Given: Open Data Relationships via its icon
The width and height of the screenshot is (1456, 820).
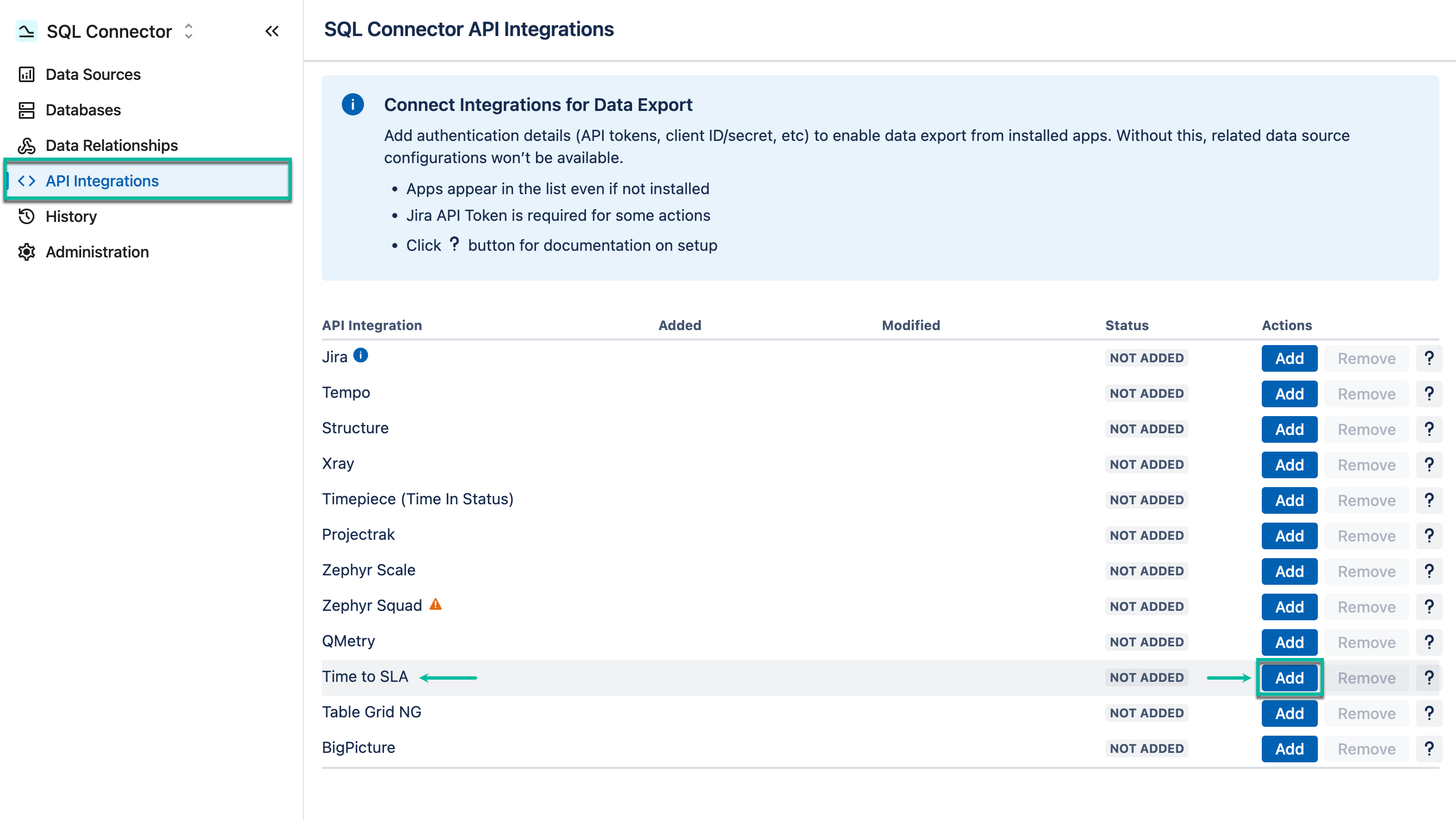Looking at the screenshot, I should point(27,145).
